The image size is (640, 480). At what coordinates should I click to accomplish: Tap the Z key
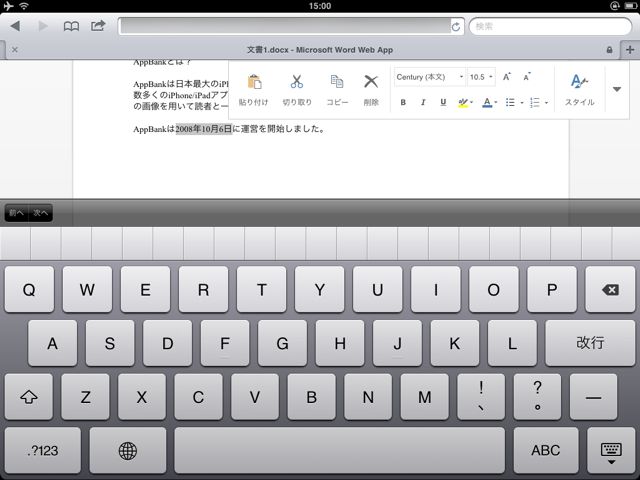click(85, 397)
